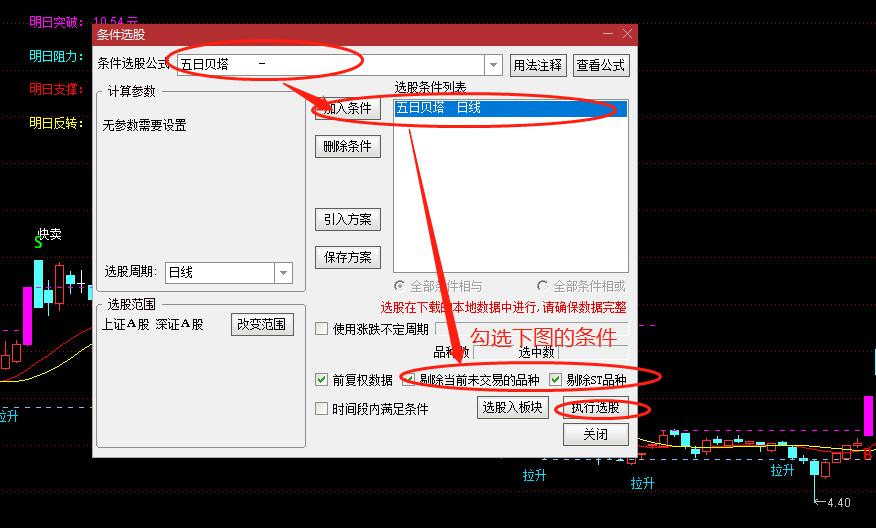Image resolution: width=876 pixels, height=528 pixels.
Task: Open the 条件选股公式 formula dropdown arrow
Action: (x=493, y=65)
